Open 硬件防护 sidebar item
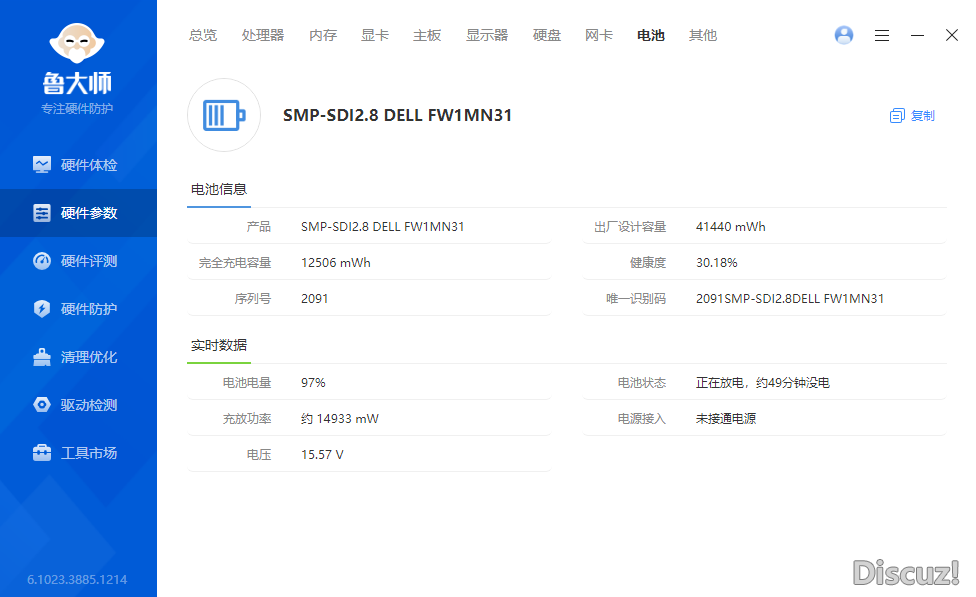The image size is (976, 597). [x=89, y=309]
